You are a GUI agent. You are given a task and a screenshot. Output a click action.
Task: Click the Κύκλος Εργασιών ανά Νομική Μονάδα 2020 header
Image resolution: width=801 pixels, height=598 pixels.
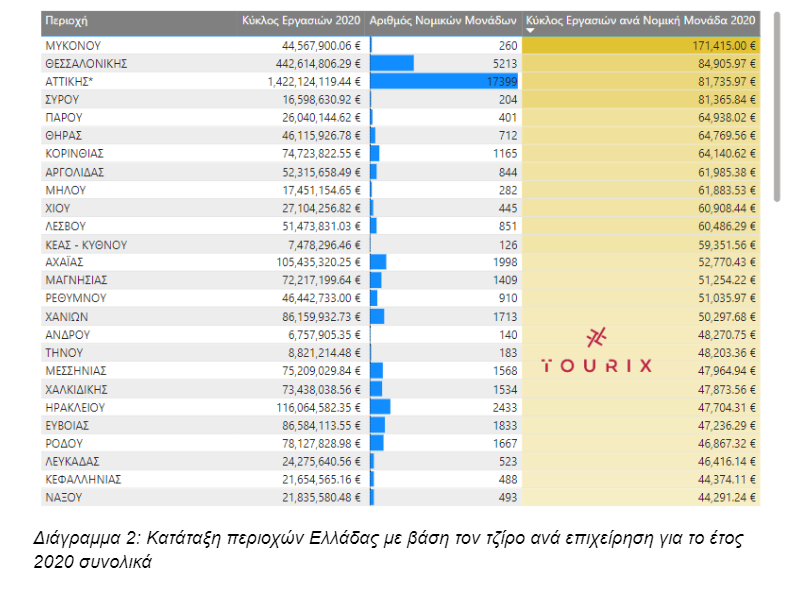tap(640, 19)
